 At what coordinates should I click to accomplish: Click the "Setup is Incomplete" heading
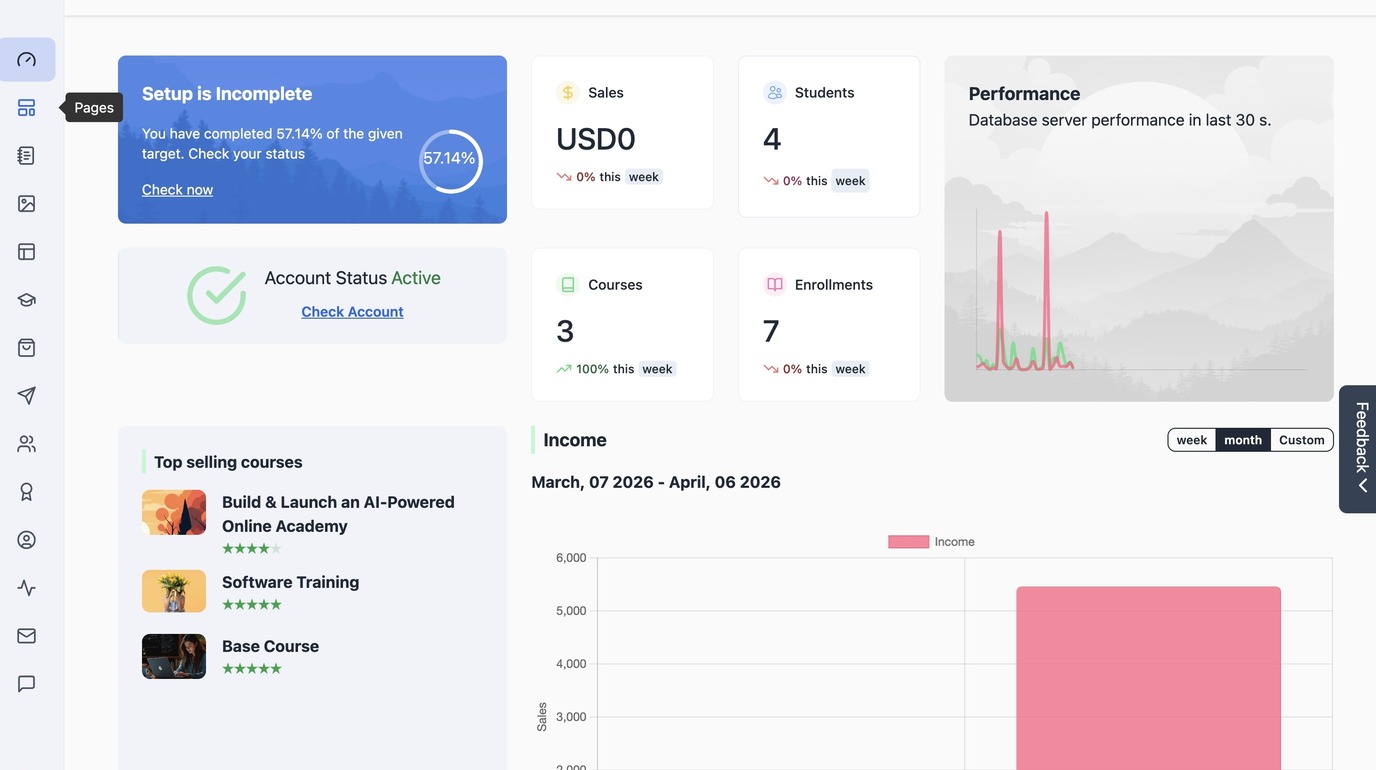[x=227, y=94]
